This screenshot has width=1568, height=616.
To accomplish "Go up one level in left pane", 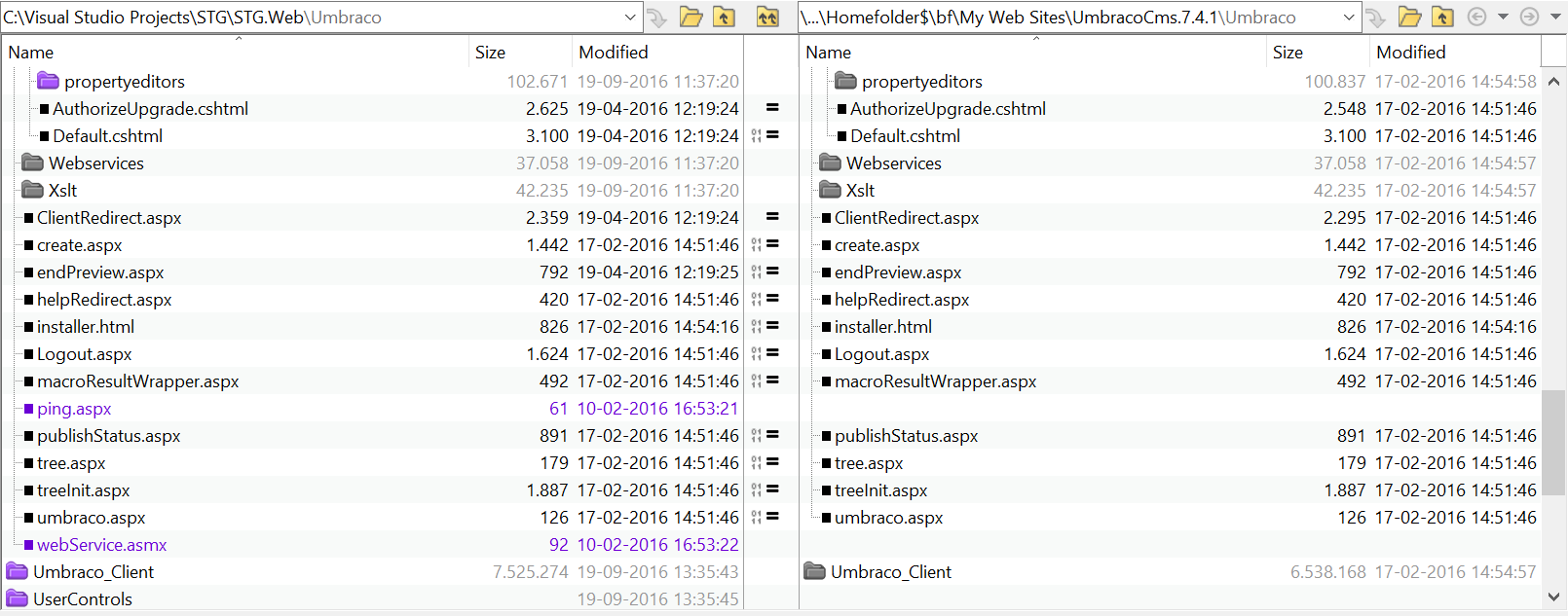I will tap(724, 17).
